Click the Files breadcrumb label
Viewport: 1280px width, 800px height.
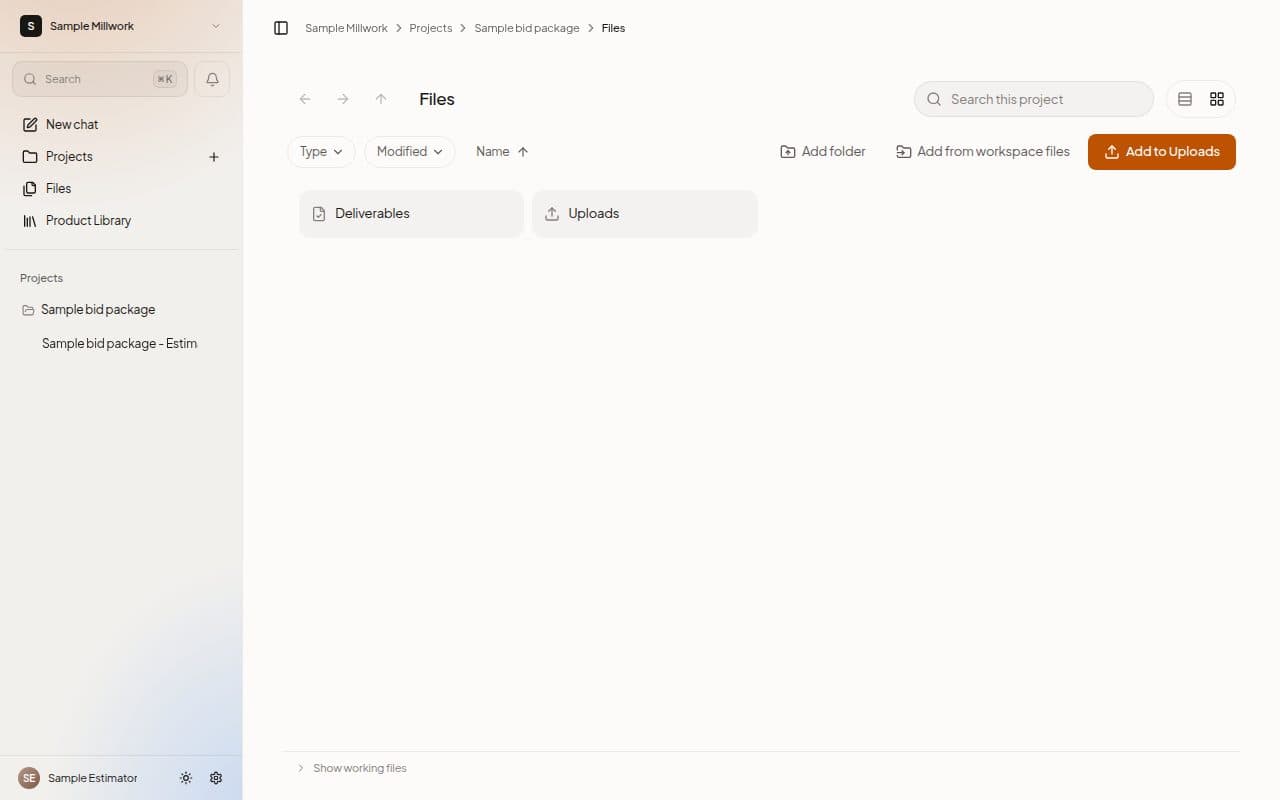(613, 28)
